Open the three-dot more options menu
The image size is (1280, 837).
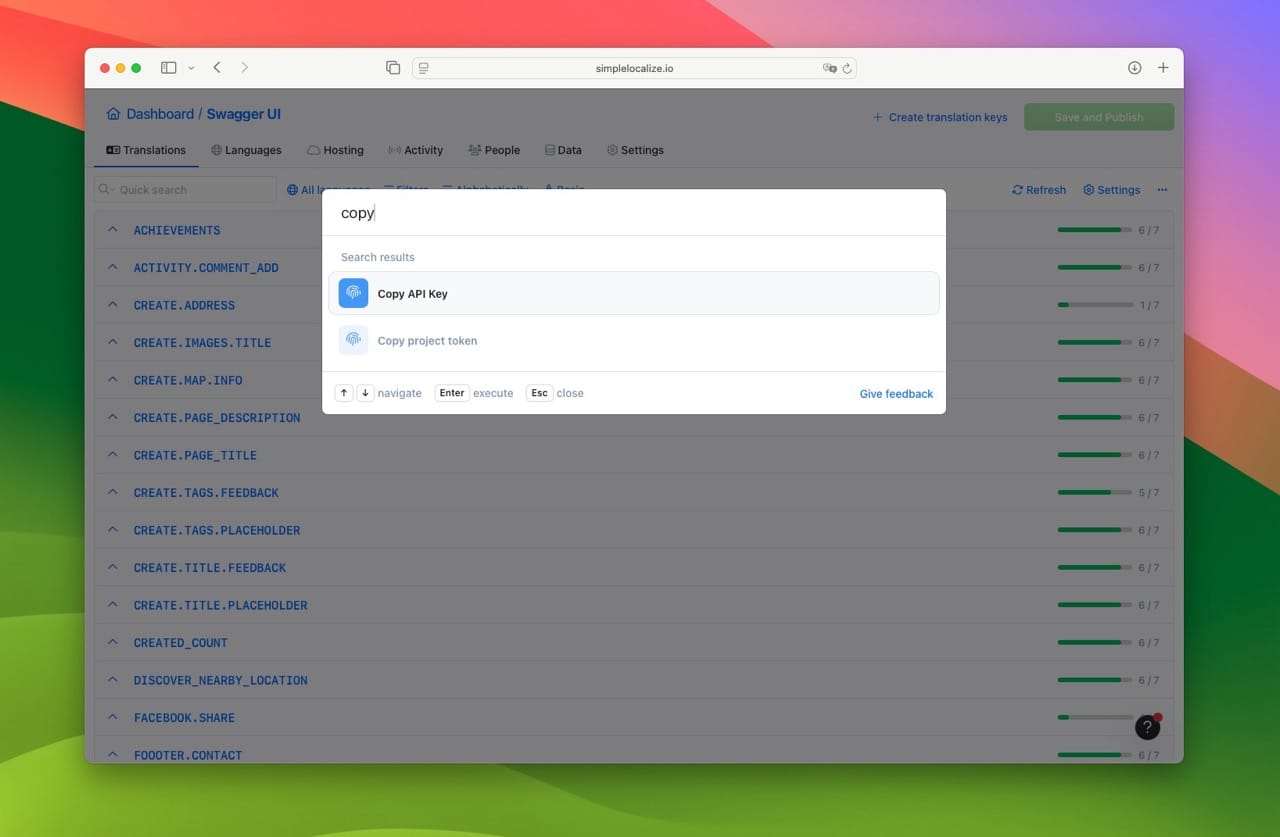click(1162, 190)
